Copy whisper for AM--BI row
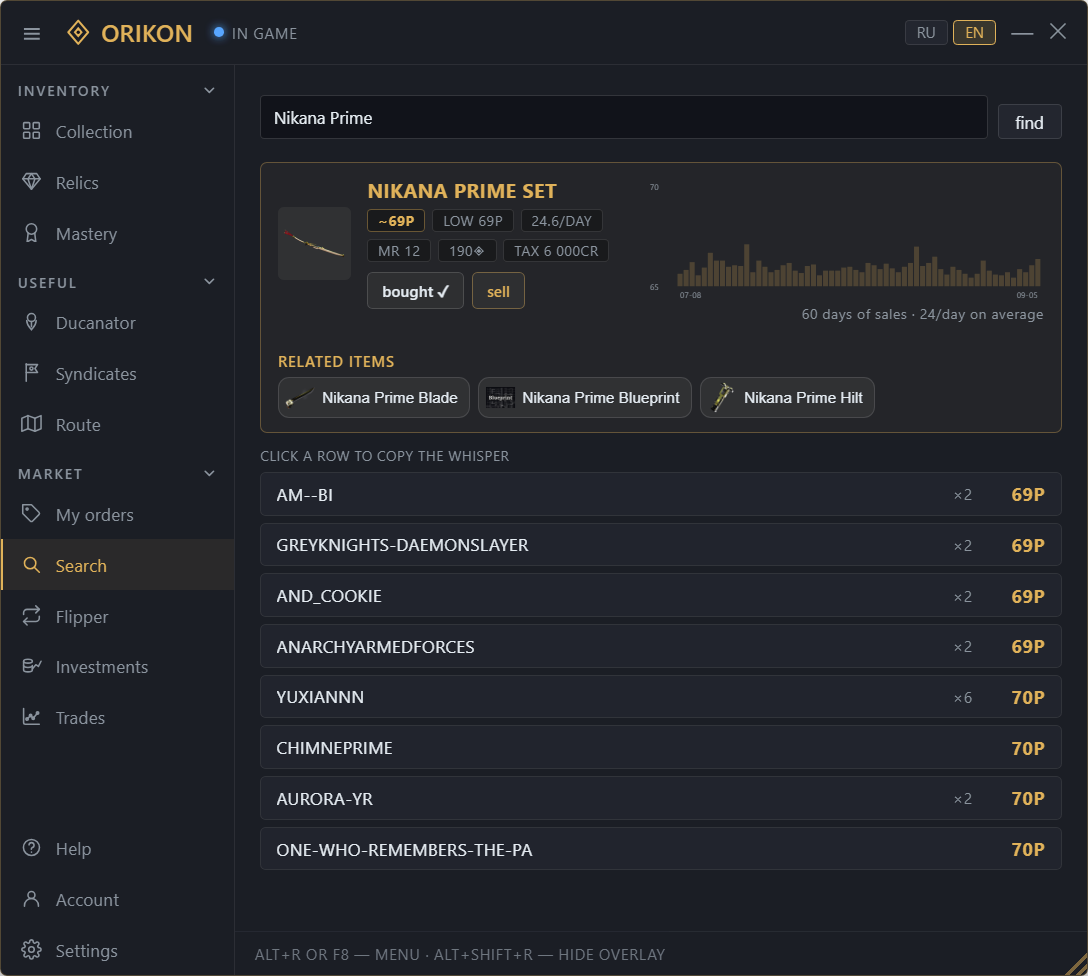Screen dimensions: 1088x976 tap(661, 495)
